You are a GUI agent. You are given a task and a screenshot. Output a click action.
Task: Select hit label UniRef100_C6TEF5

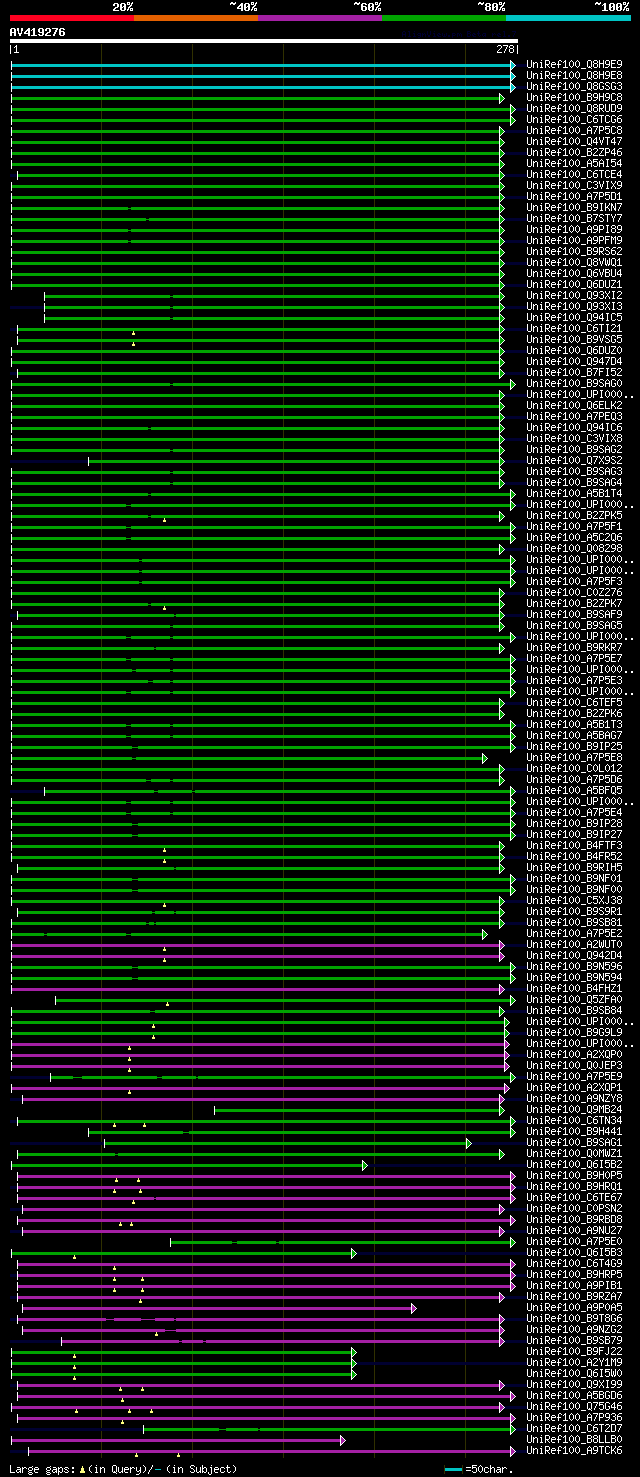[574, 702]
